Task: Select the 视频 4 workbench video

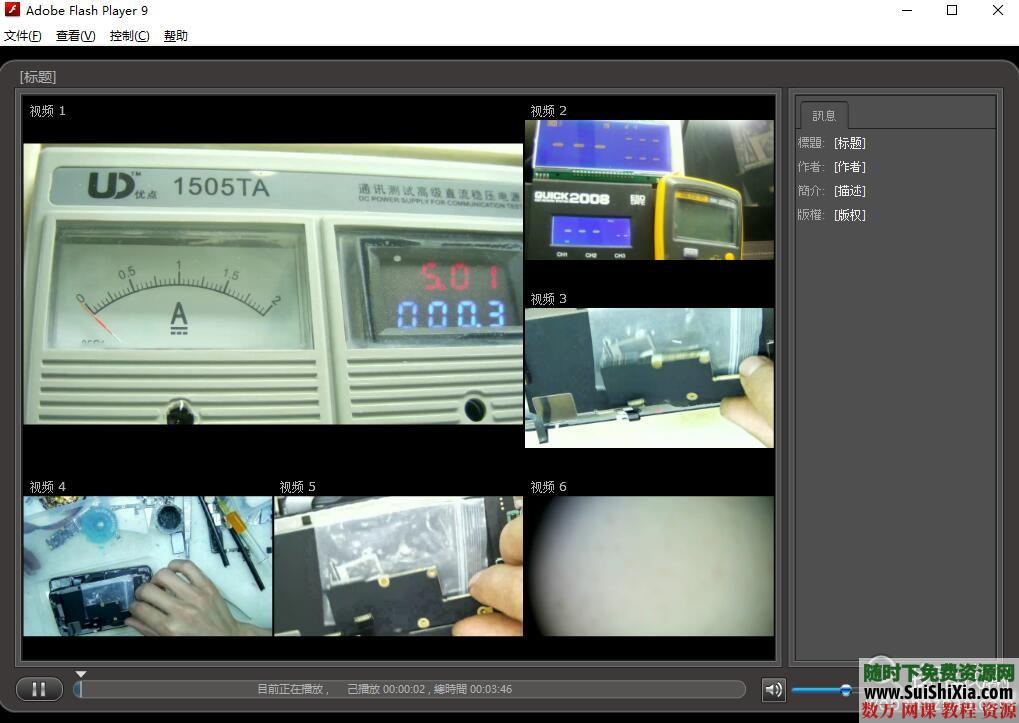Action: (148, 566)
